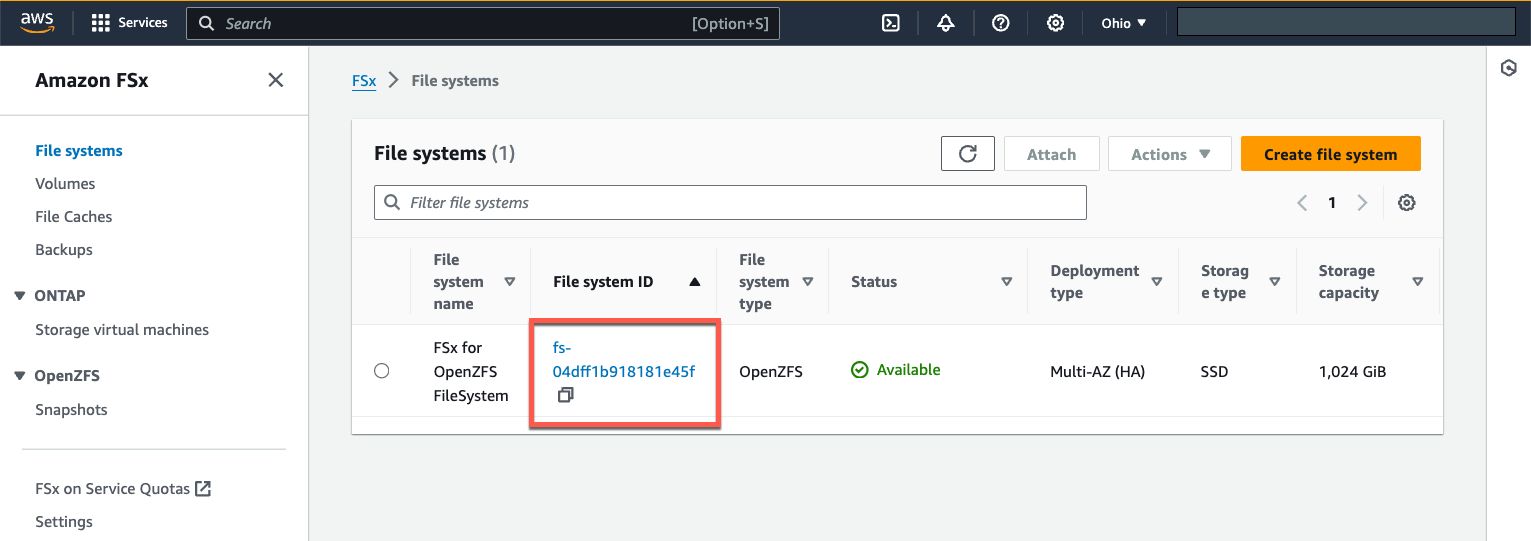Open the settings gear in top bar
Screen dimensions: 1531x541
click(x=1055, y=23)
